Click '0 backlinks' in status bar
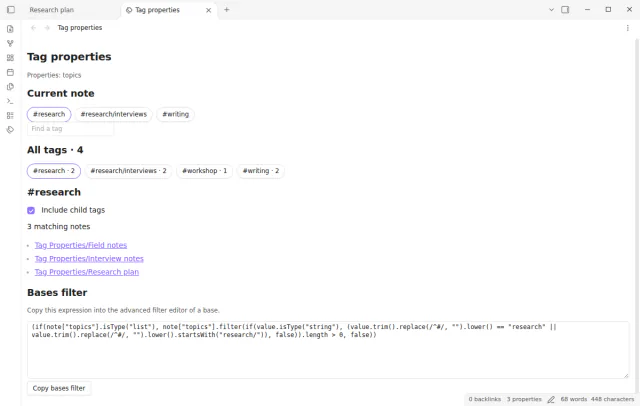This screenshot has width=640, height=406. (484, 399)
